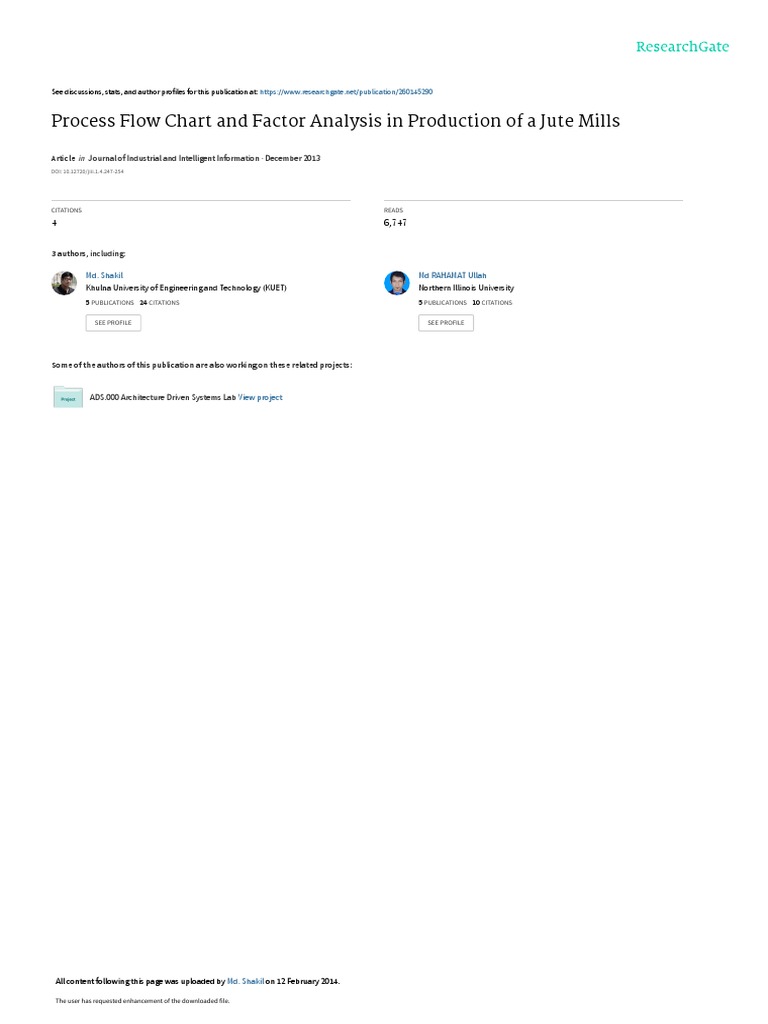Viewport: 768px width, 1024px height.
Task: Open the View project link
Action: pos(260,397)
